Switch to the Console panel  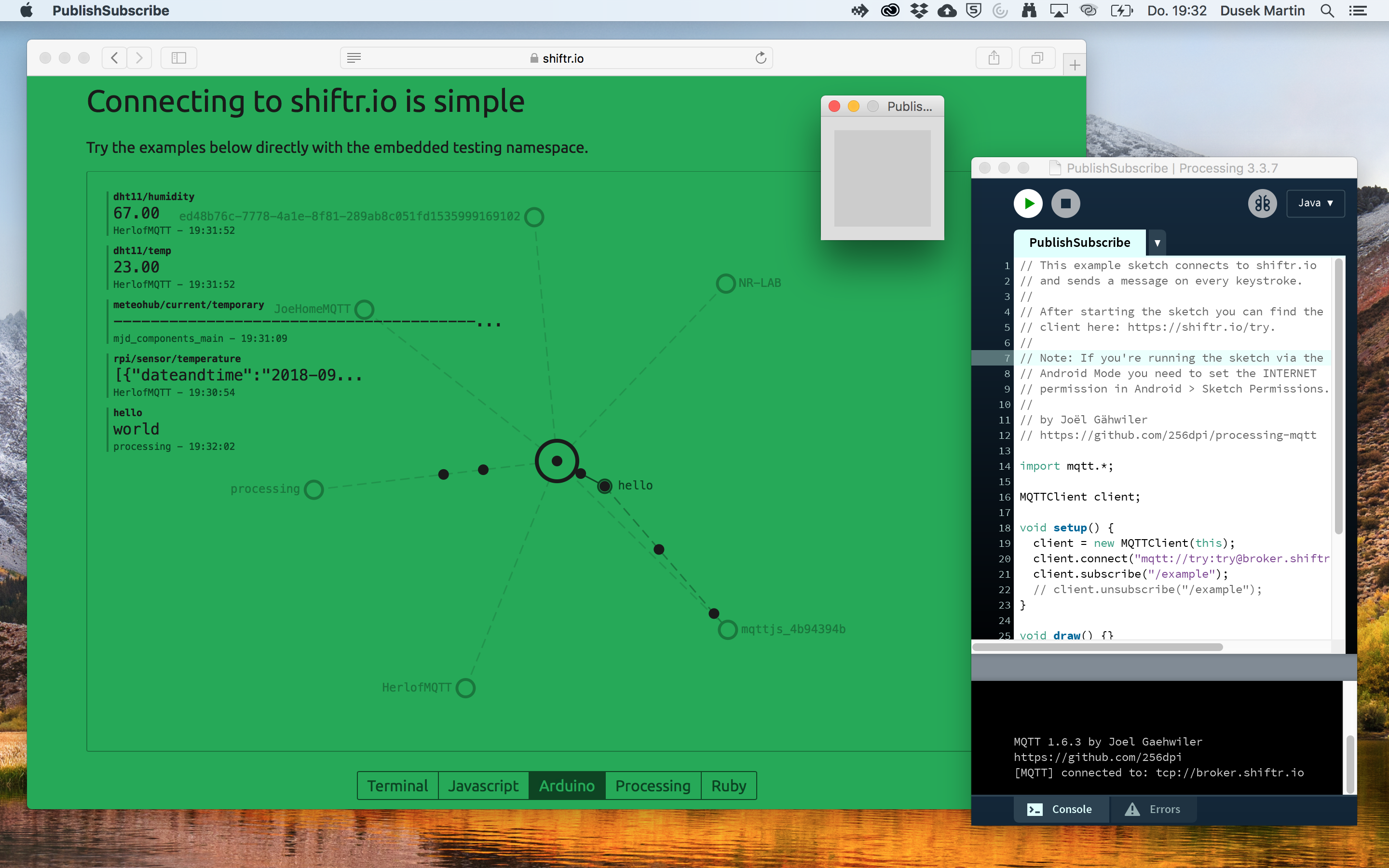tap(1060, 809)
